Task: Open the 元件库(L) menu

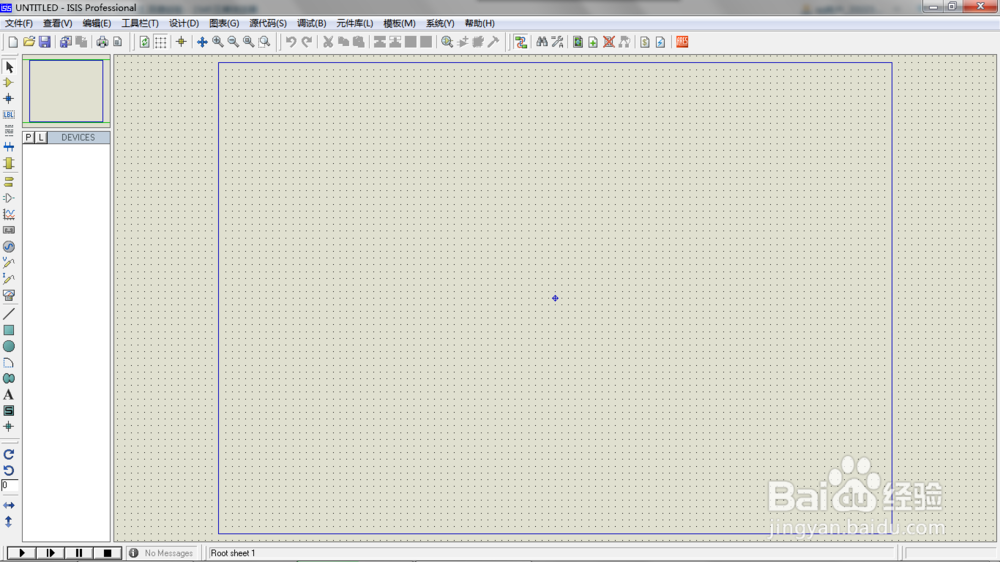Action: click(x=355, y=23)
